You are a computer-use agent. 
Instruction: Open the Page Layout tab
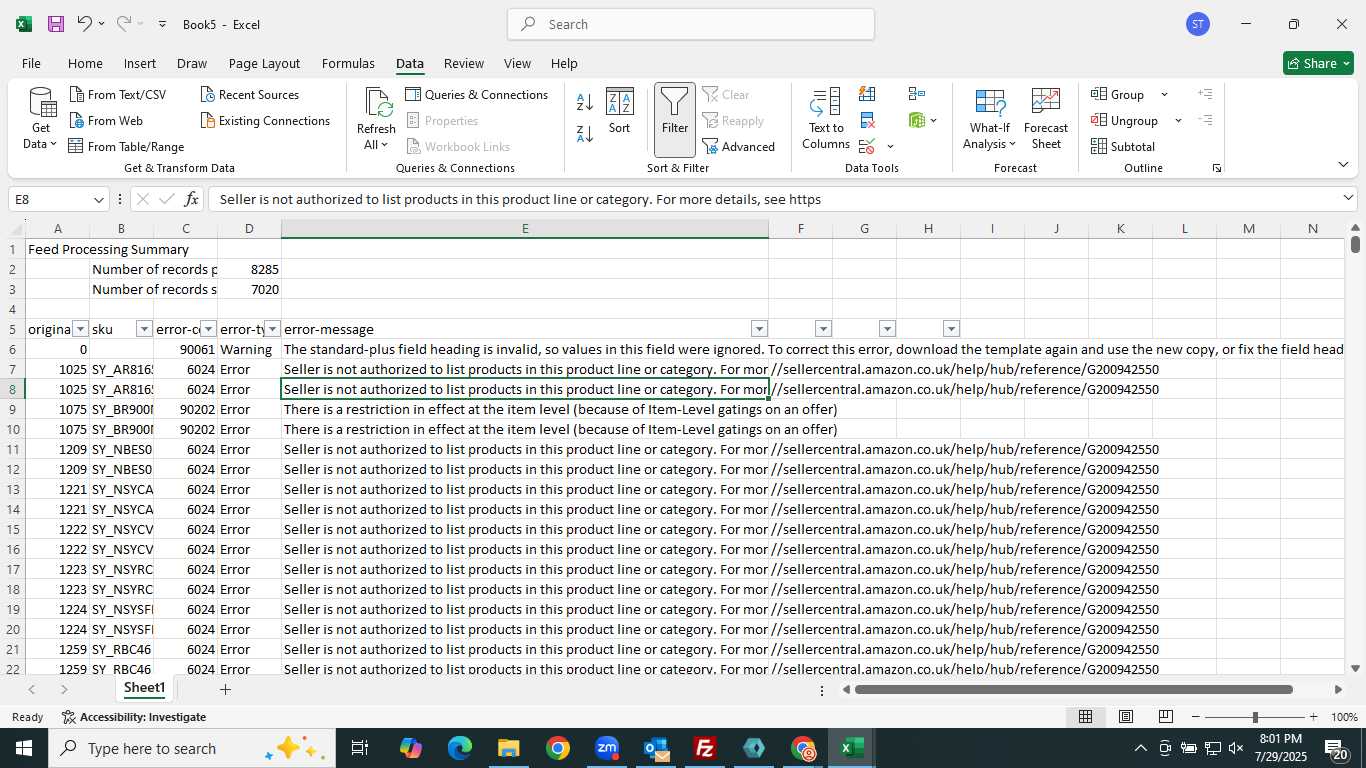(264, 63)
